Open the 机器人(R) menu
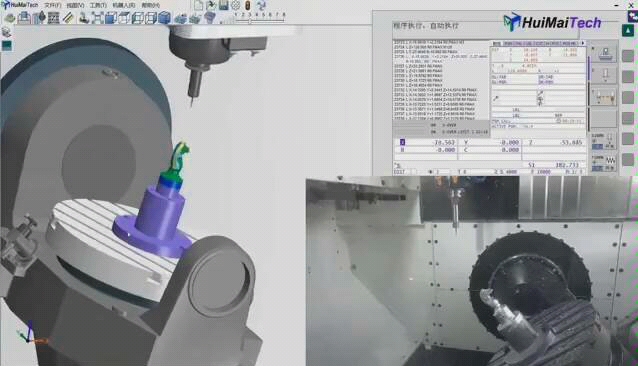 124,5
